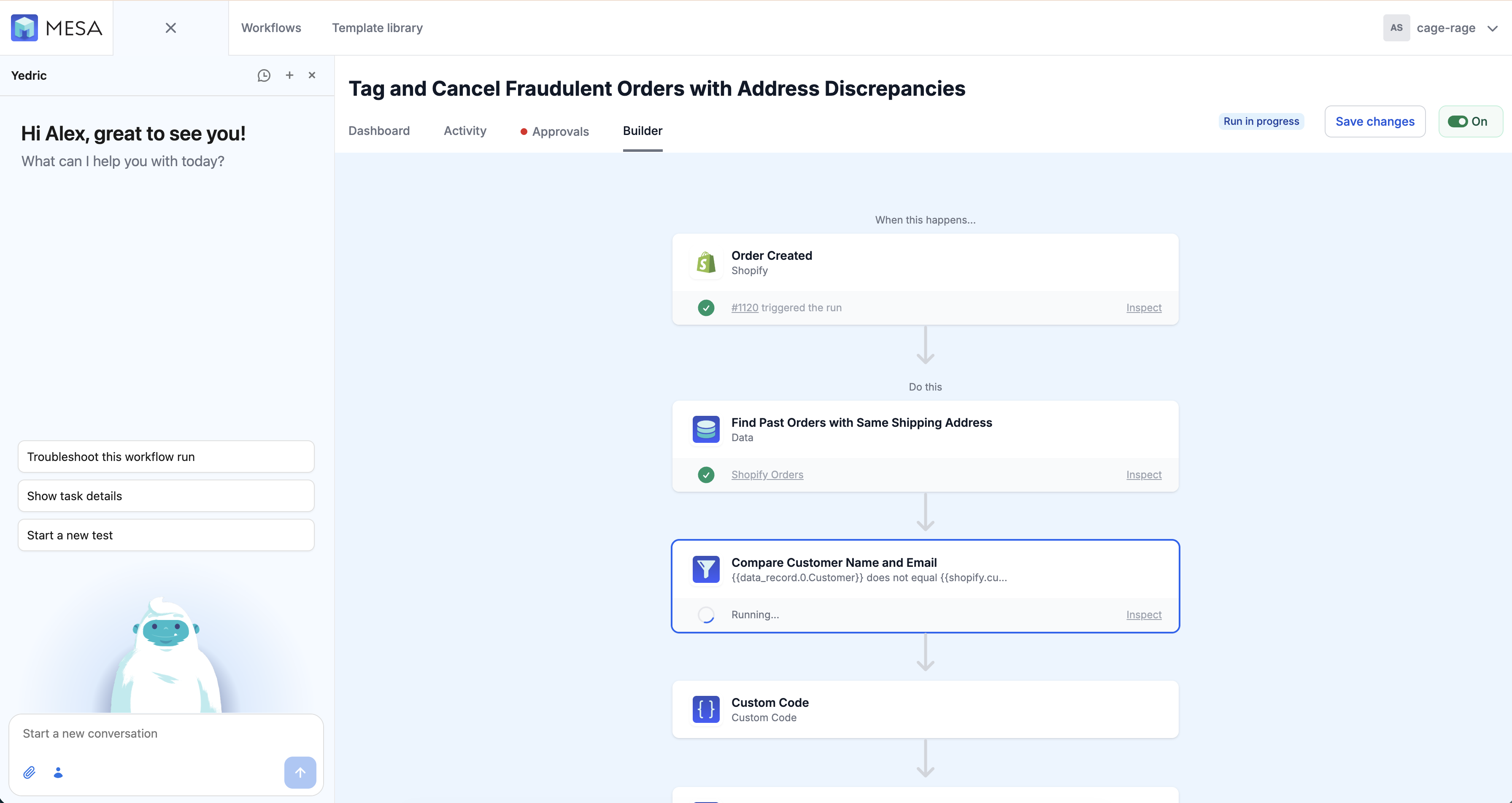
Task: Click the person icon in chat box
Action: coord(58,773)
